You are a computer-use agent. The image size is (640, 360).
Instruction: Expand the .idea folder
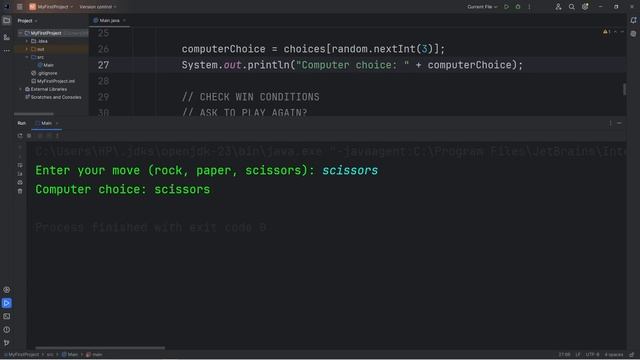[27, 41]
